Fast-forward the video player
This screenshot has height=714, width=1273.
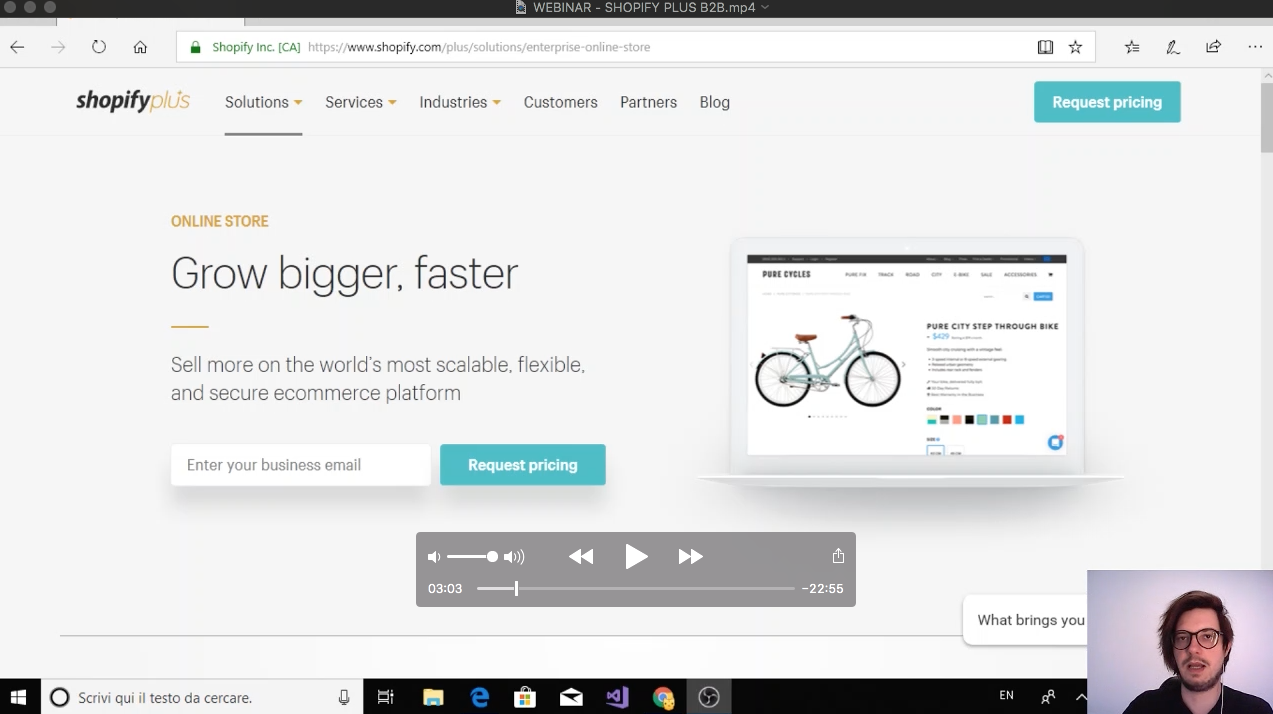pyautogui.click(x=690, y=557)
